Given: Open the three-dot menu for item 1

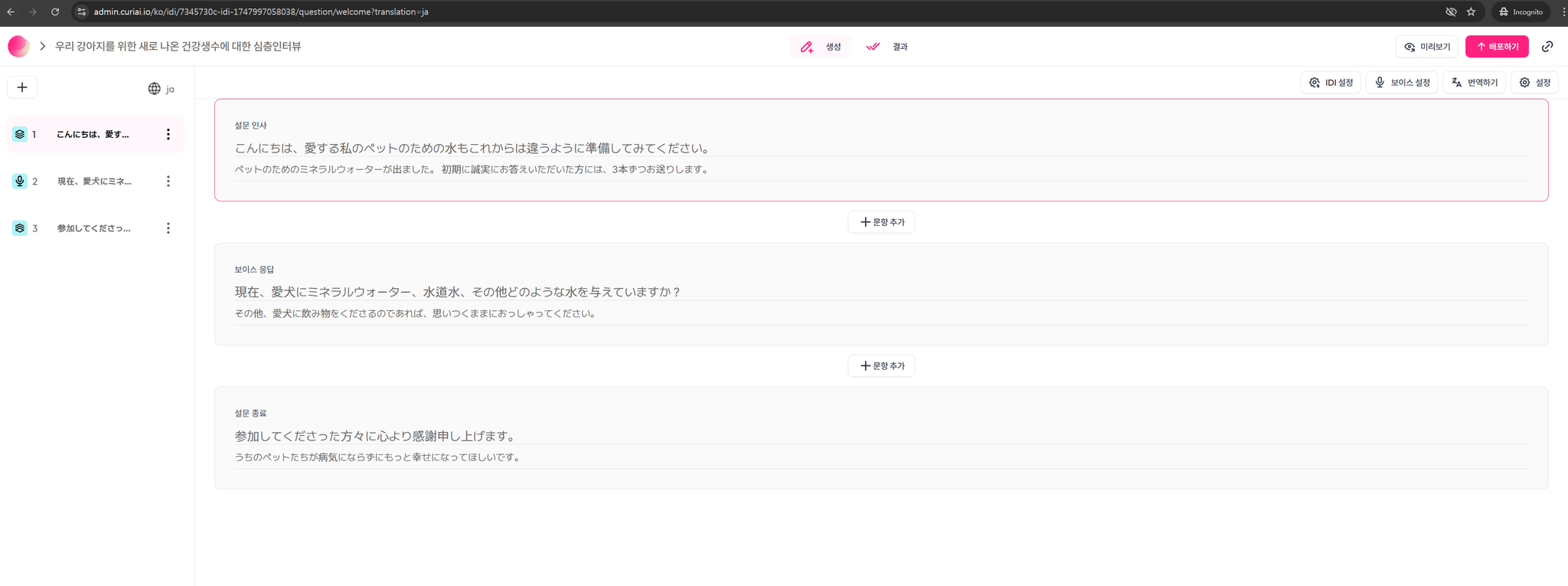Looking at the screenshot, I should click(x=168, y=134).
